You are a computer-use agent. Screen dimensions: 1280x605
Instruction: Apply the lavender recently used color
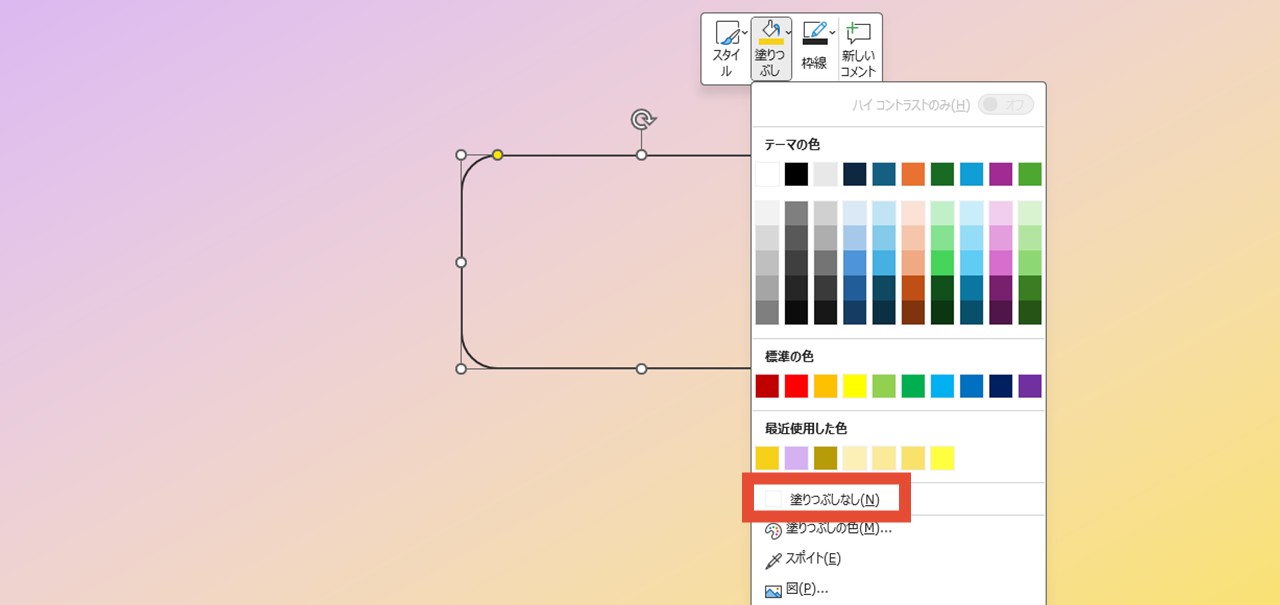click(796, 458)
